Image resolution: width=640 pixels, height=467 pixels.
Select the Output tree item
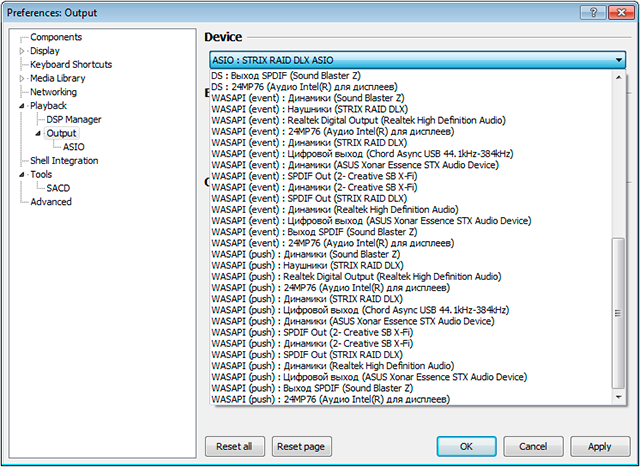coord(61,133)
